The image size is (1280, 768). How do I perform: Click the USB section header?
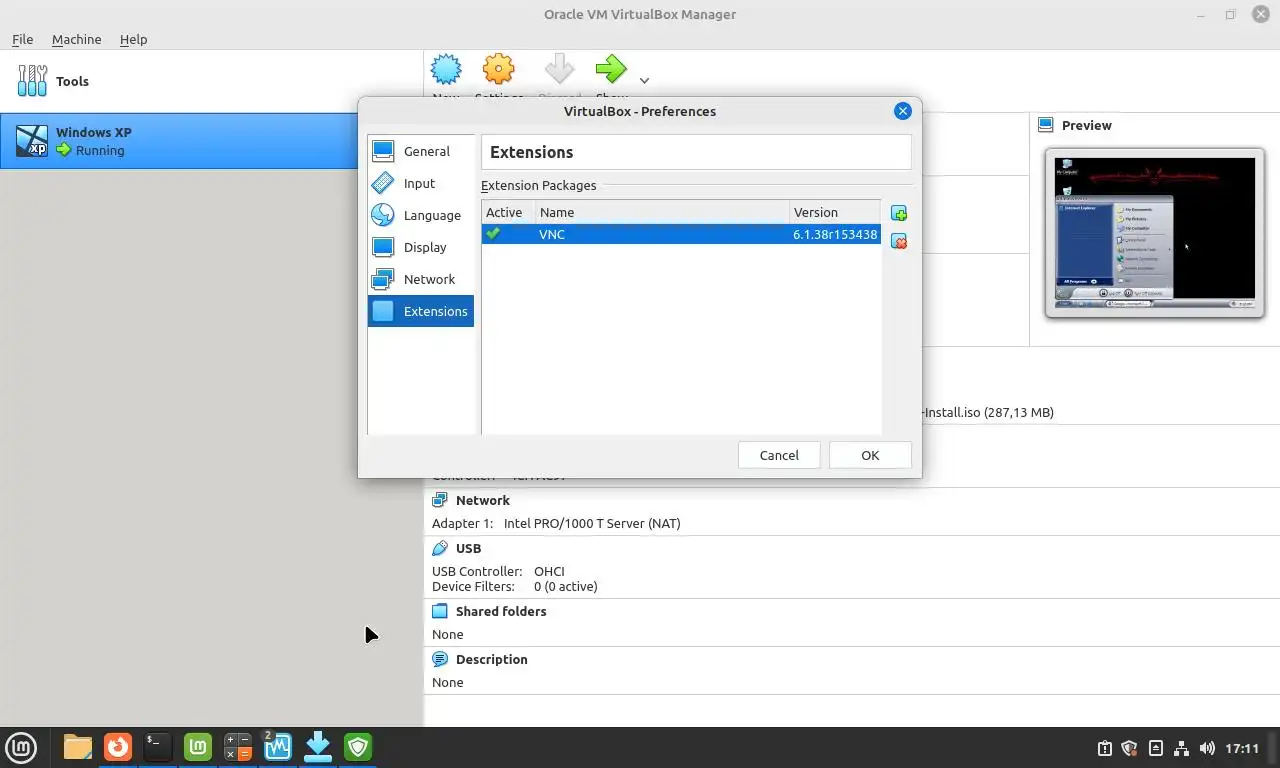[x=468, y=548]
